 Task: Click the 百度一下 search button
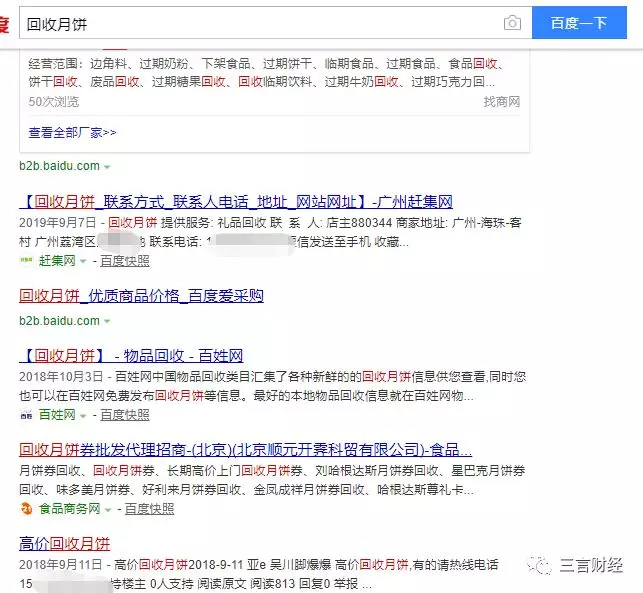point(579,23)
